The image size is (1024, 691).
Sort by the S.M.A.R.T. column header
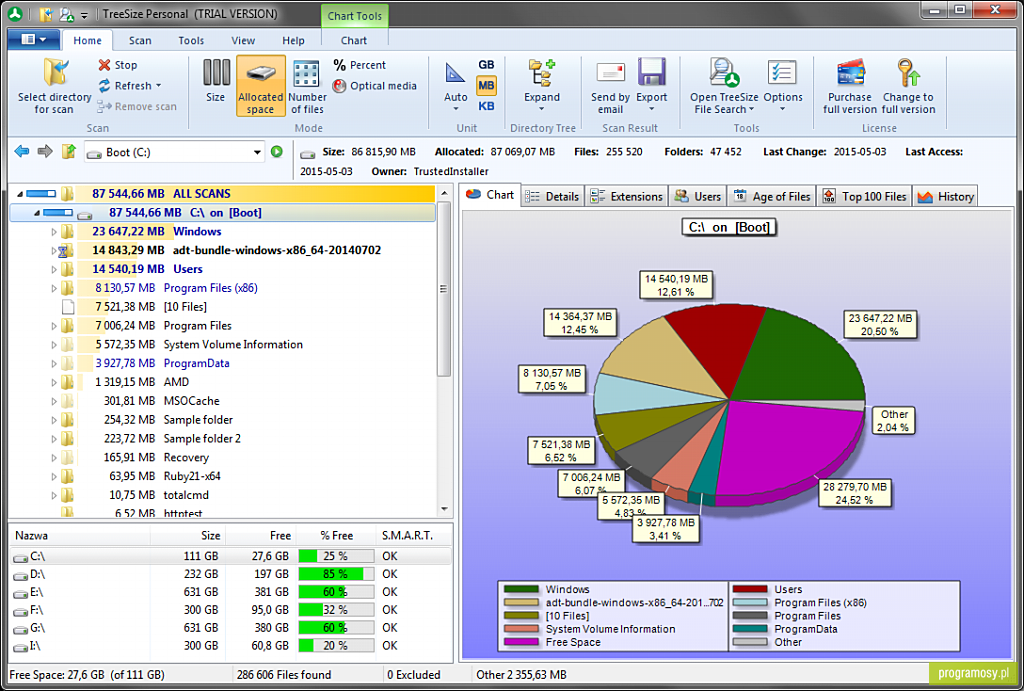pos(408,536)
